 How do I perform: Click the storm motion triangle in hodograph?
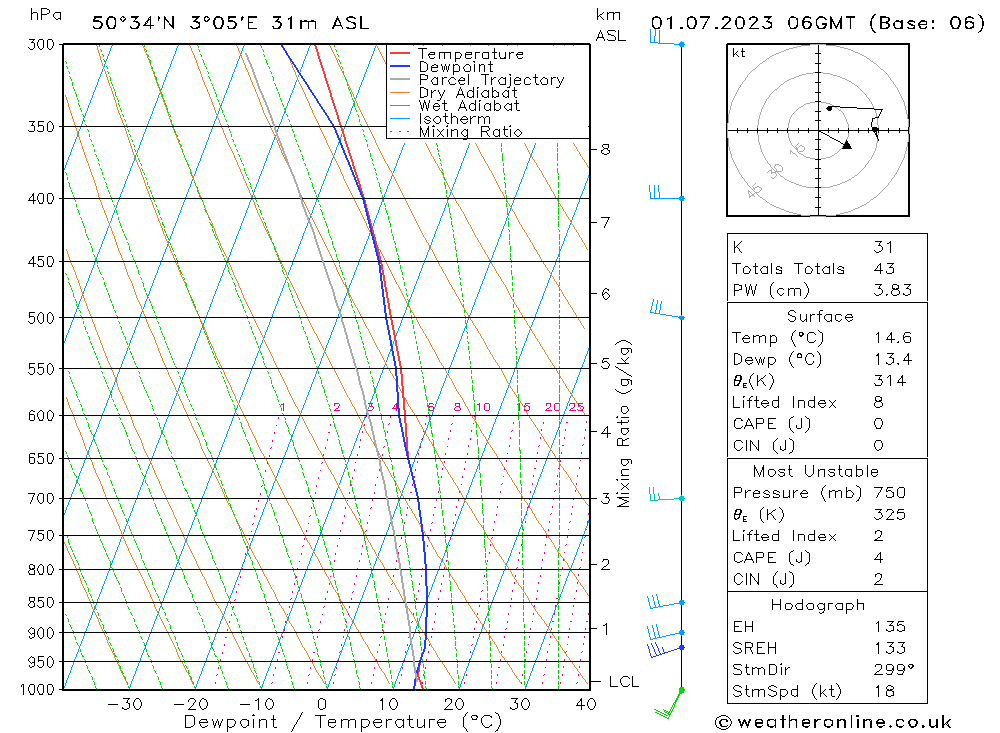tap(846, 145)
